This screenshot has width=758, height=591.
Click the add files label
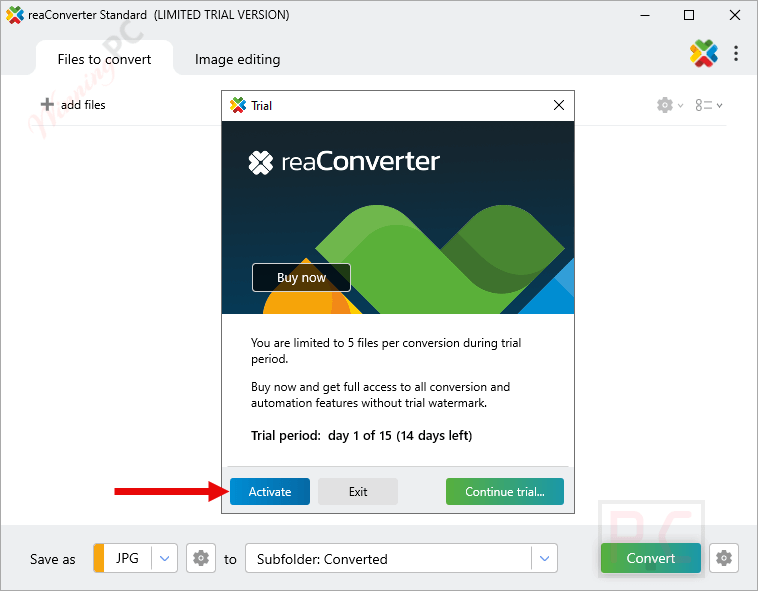(x=83, y=105)
